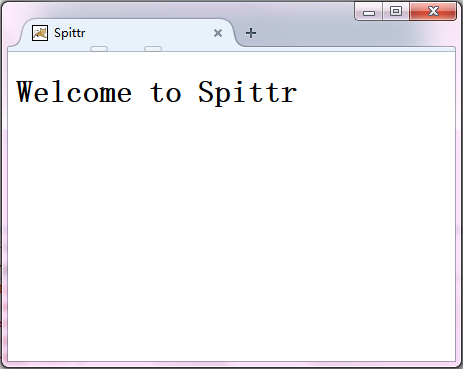Close the Spittr tab

pyautogui.click(x=218, y=33)
